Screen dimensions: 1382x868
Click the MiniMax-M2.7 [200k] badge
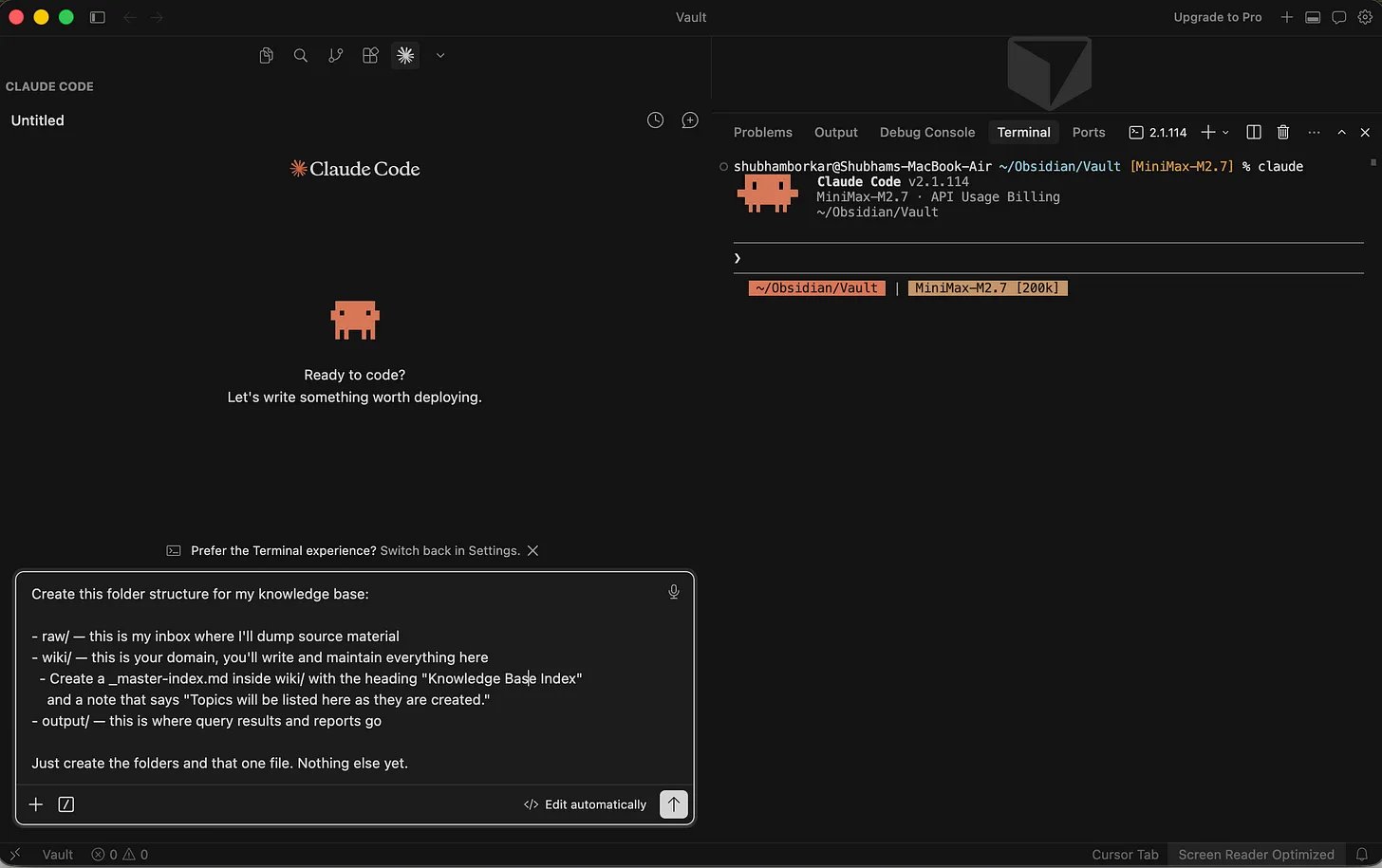987,288
